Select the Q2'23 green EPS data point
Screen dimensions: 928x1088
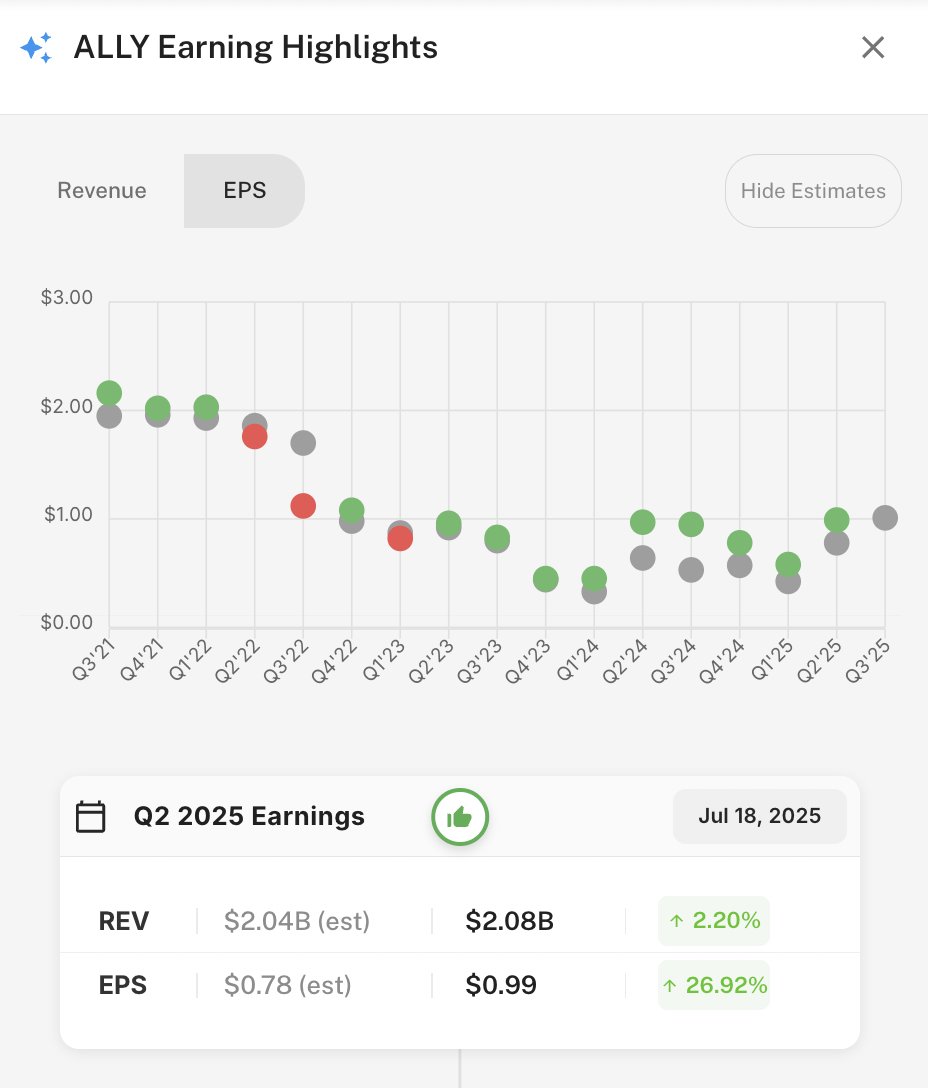point(448,523)
